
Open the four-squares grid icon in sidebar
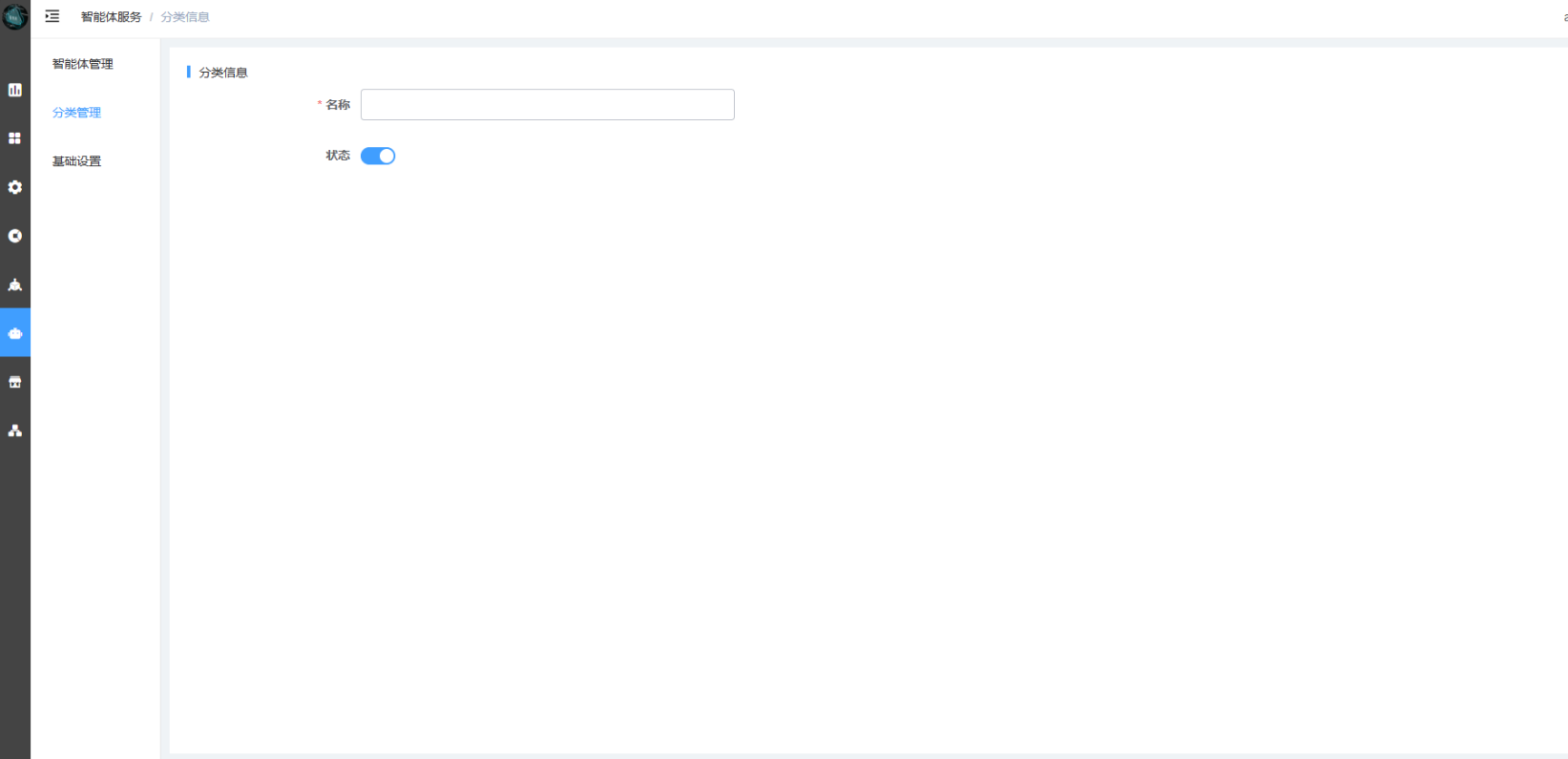click(x=15, y=138)
